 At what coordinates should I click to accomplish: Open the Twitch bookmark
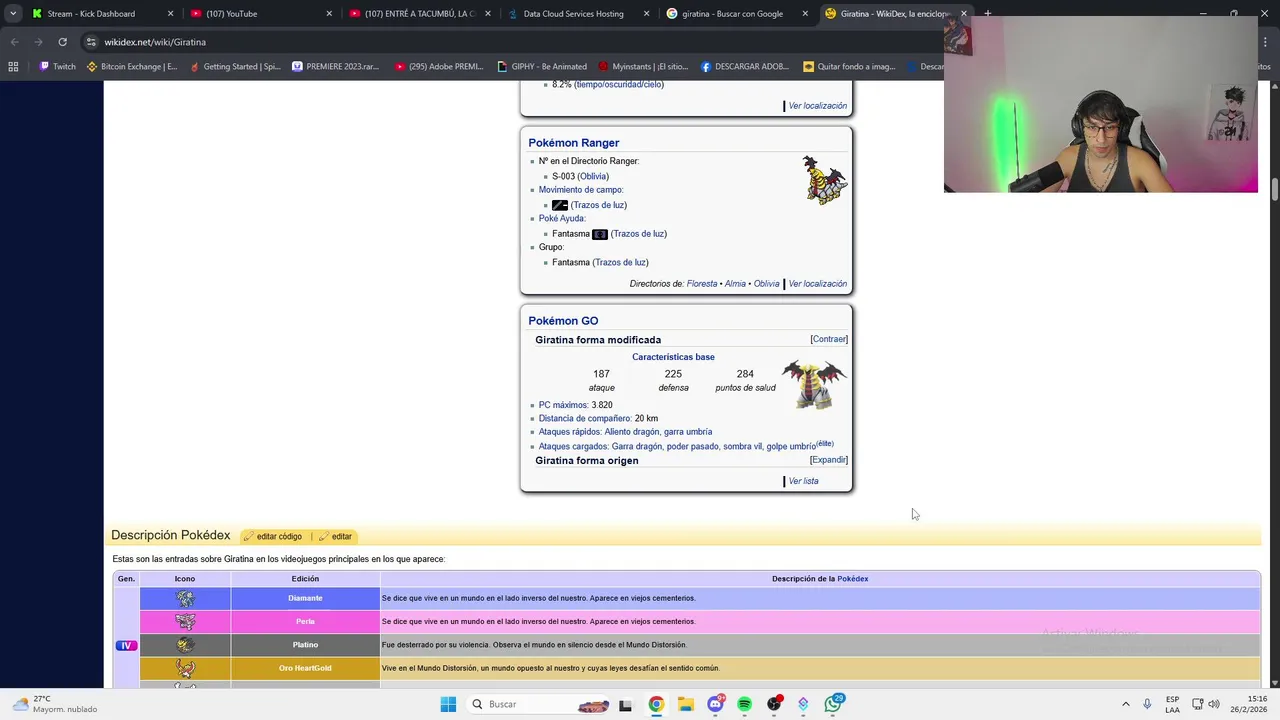pyautogui.click(x=57, y=67)
